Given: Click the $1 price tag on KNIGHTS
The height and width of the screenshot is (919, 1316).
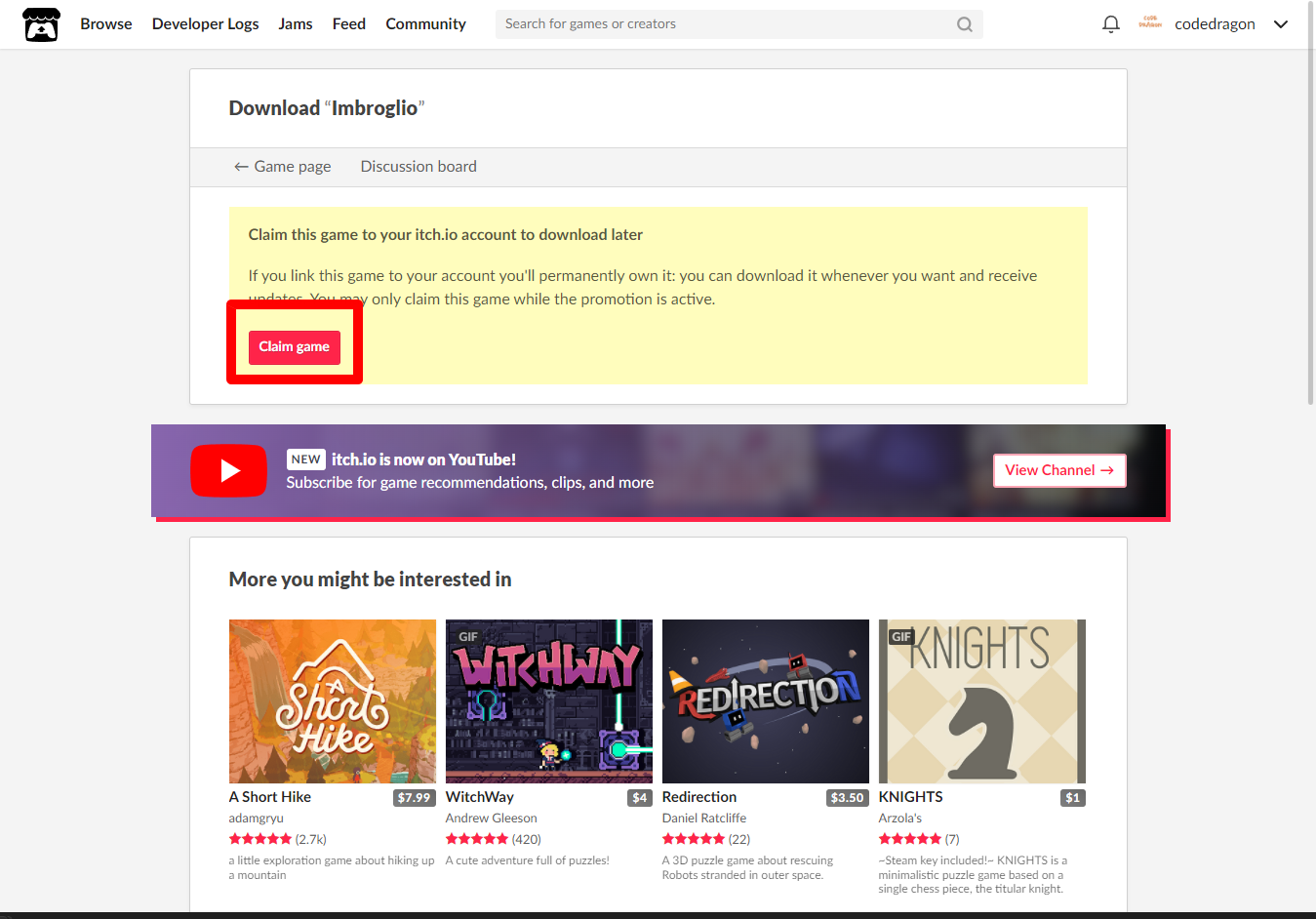Looking at the screenshot, I should tap(1073, 798).
